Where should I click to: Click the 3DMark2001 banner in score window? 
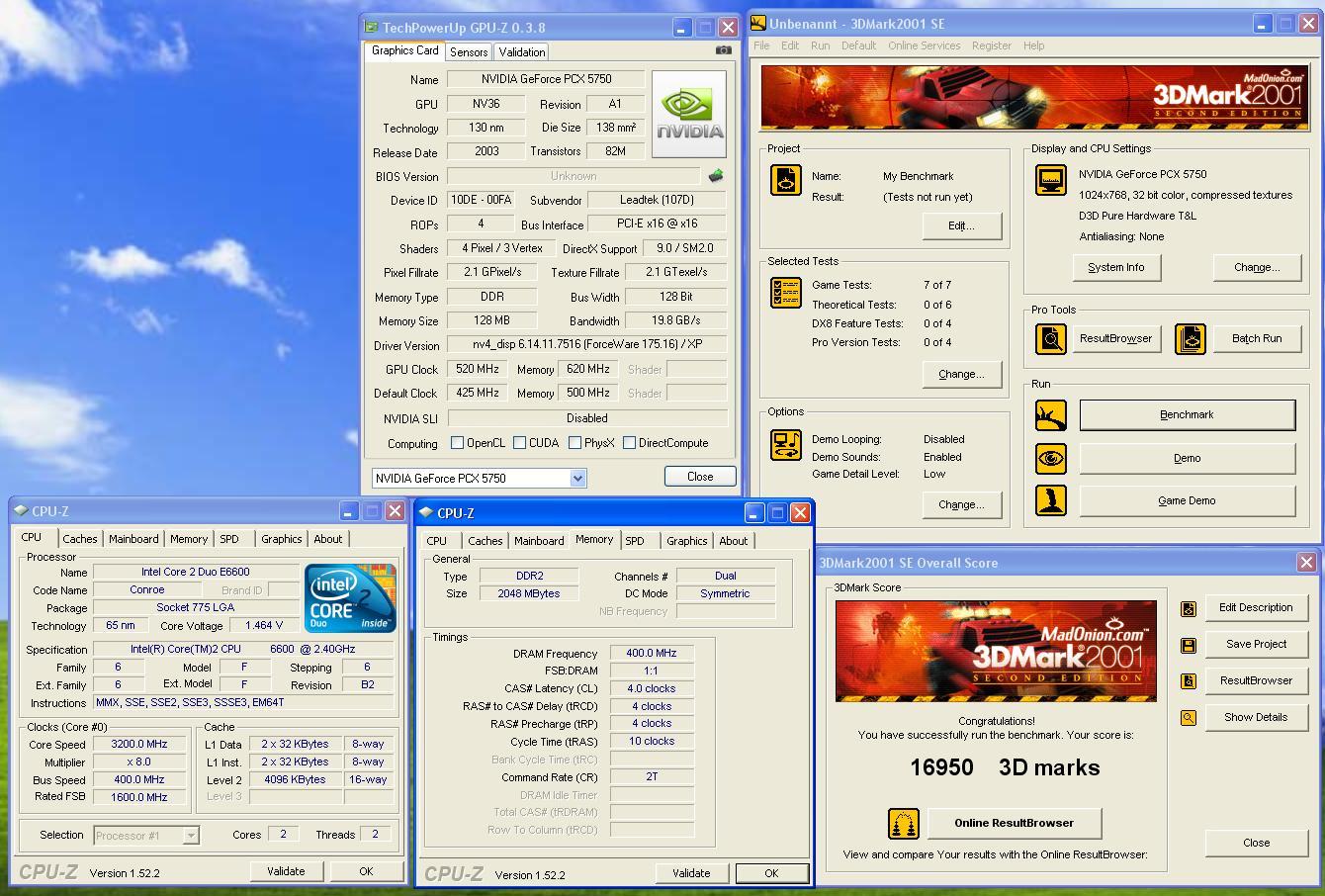[x=996, y=651]
